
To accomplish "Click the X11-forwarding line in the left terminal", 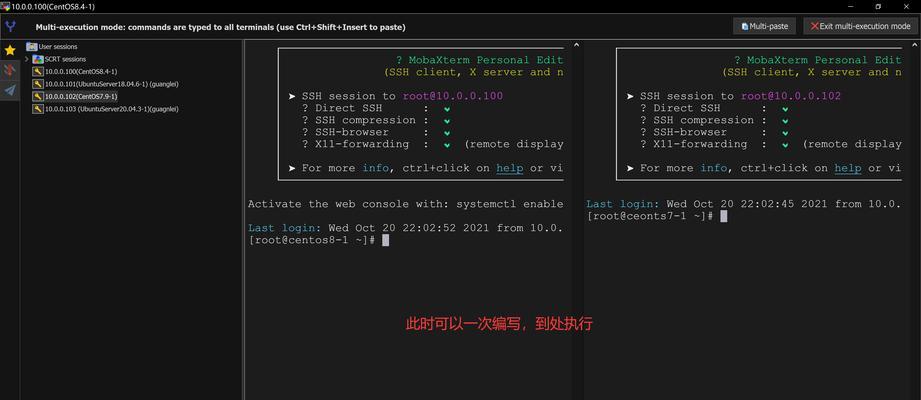I will [432, 144].
